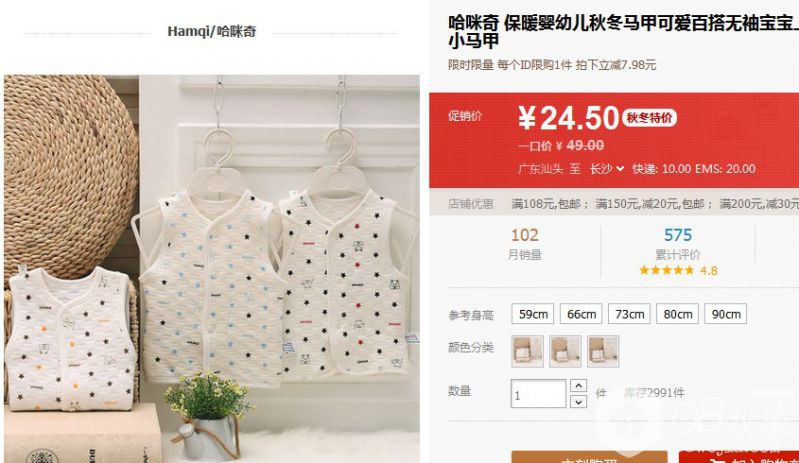Screen dimensions: 799x463
Task: Select the 66cm height option
Action: point(581,314)
